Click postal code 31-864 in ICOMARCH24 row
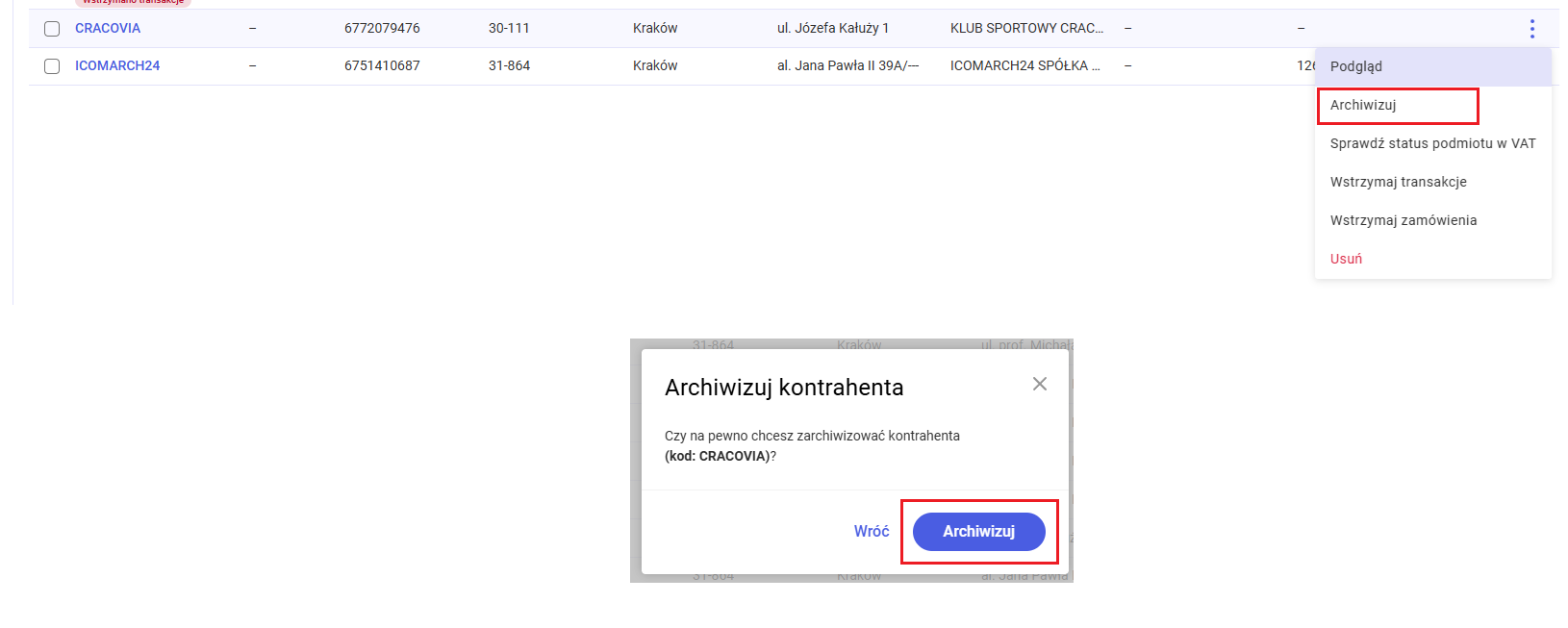 [x=509, y=65]
